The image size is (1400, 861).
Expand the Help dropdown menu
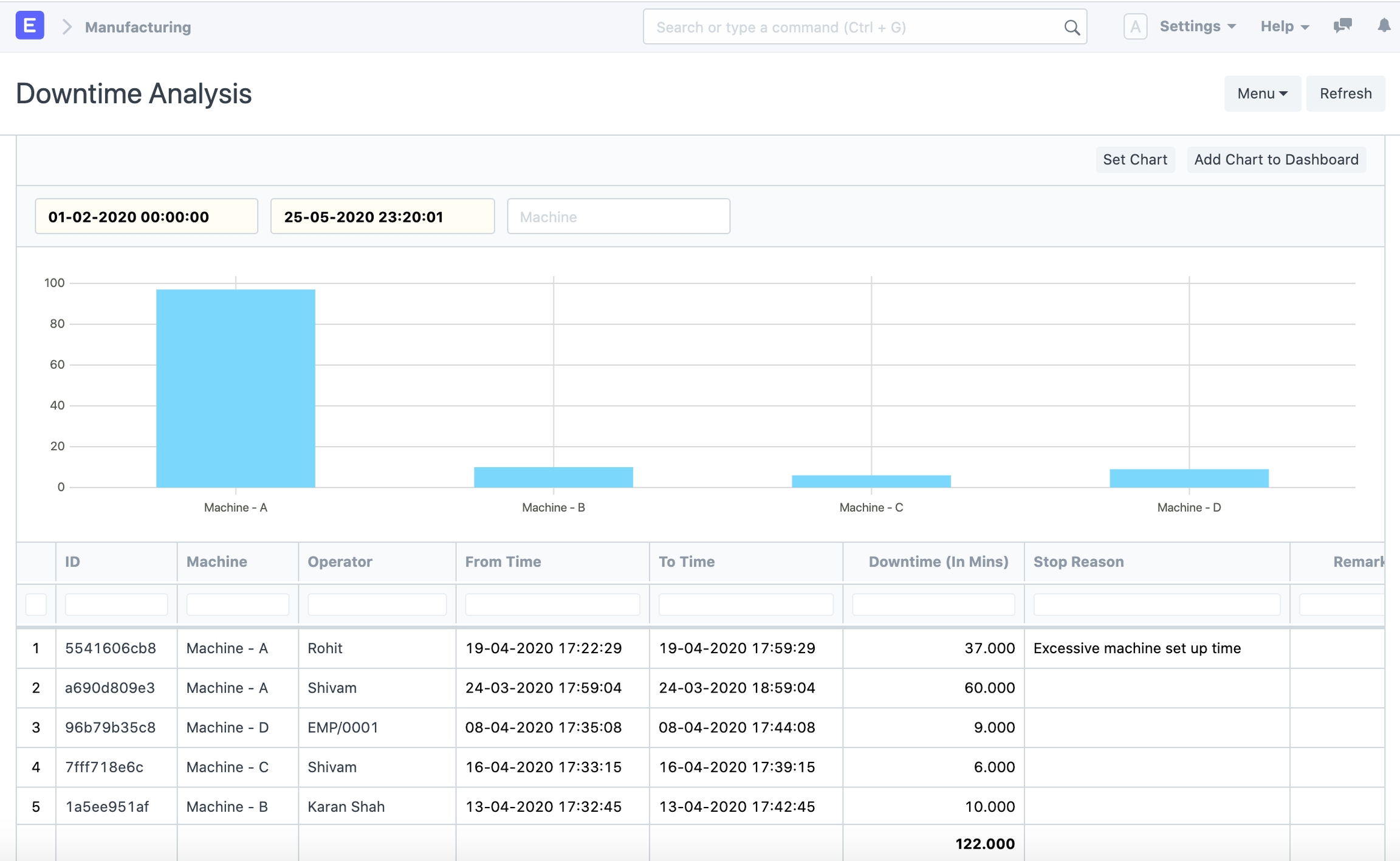(x=1284, y=27)
